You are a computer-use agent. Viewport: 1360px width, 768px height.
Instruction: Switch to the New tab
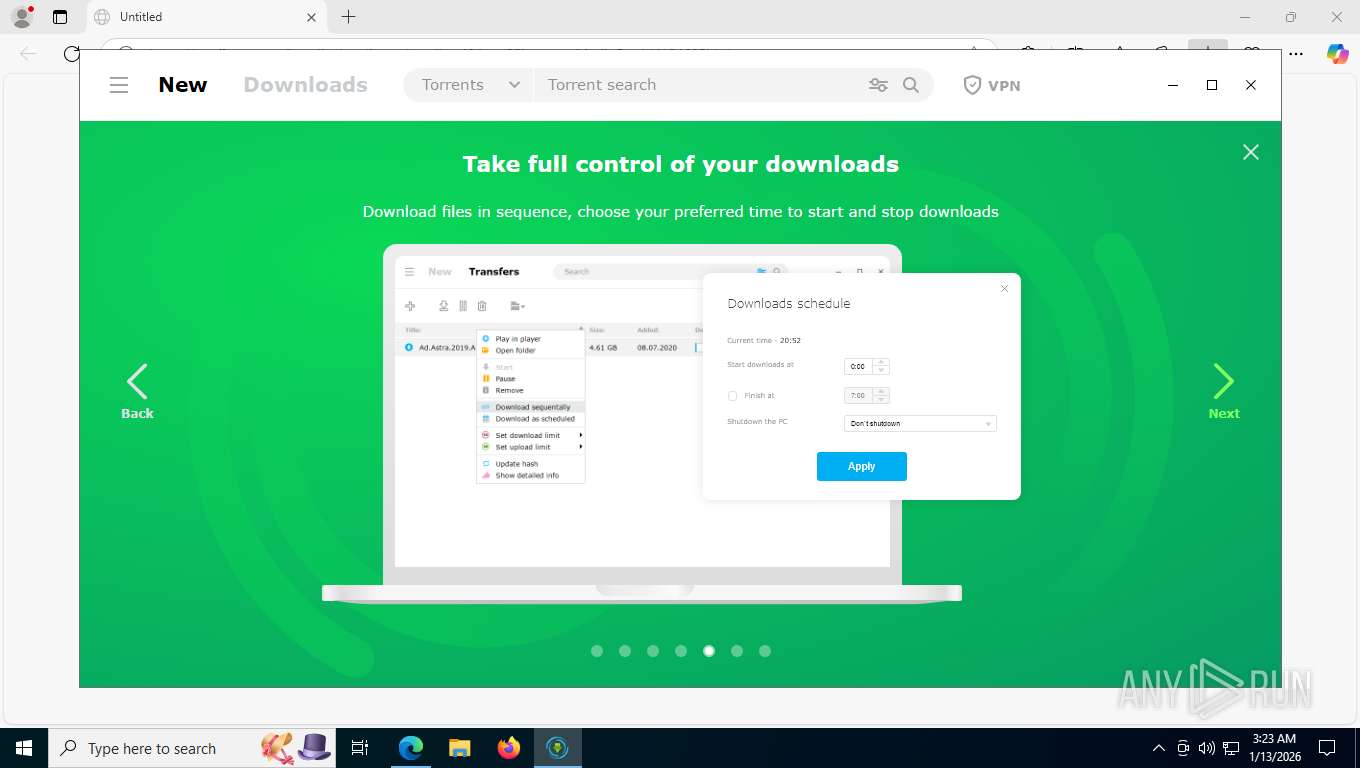pyautogui.click(x=183, y=85)
